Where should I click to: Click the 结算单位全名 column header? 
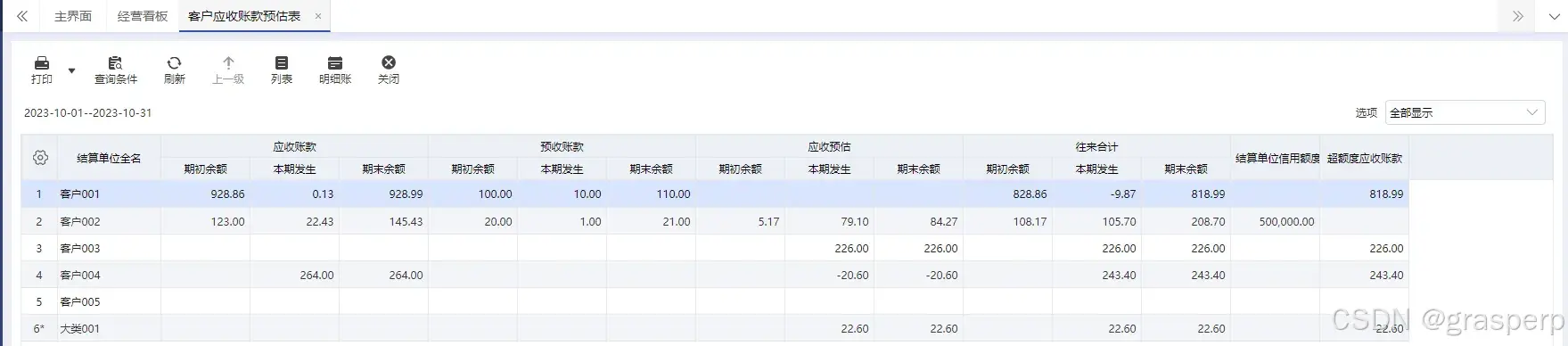click(x=109, y=158)
